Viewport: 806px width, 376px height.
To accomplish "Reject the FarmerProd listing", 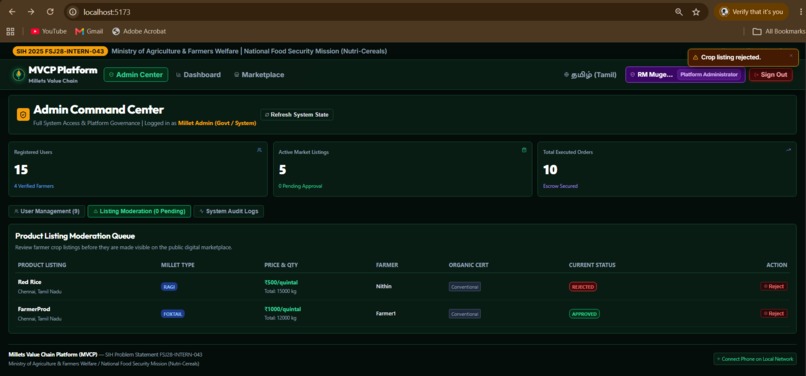I will tap(774, 313).
